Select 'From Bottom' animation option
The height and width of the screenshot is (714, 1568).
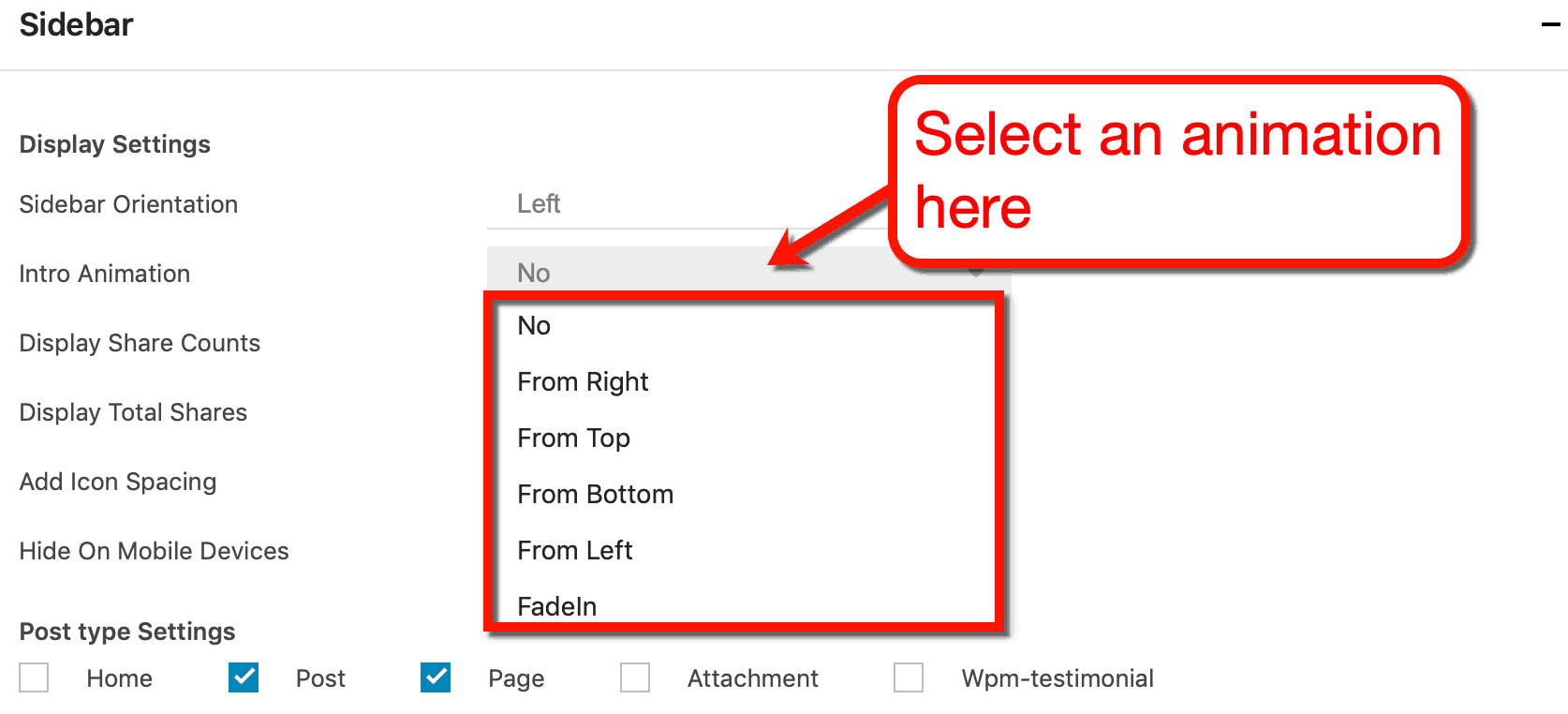(595, 494)
